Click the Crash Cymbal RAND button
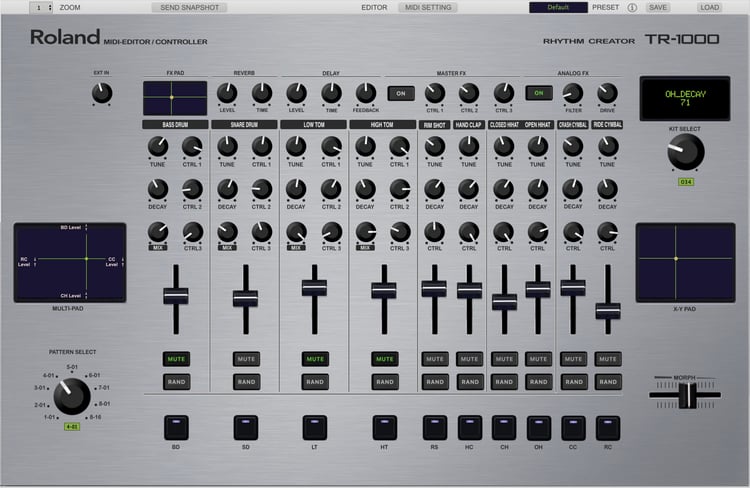The height and width of the screenshot is (488, 750). (x=574, y=382)
